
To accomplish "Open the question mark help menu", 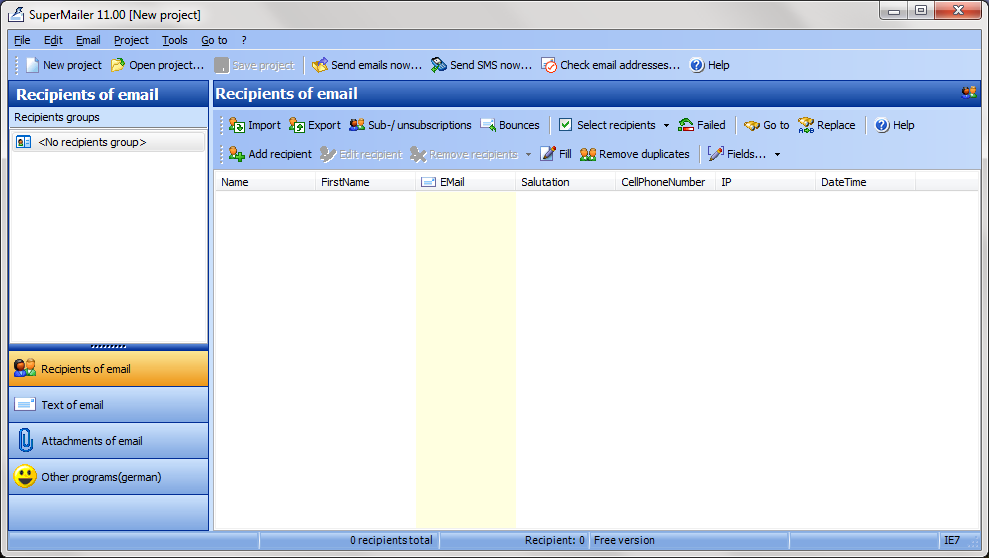I will [x=244, y=40].
